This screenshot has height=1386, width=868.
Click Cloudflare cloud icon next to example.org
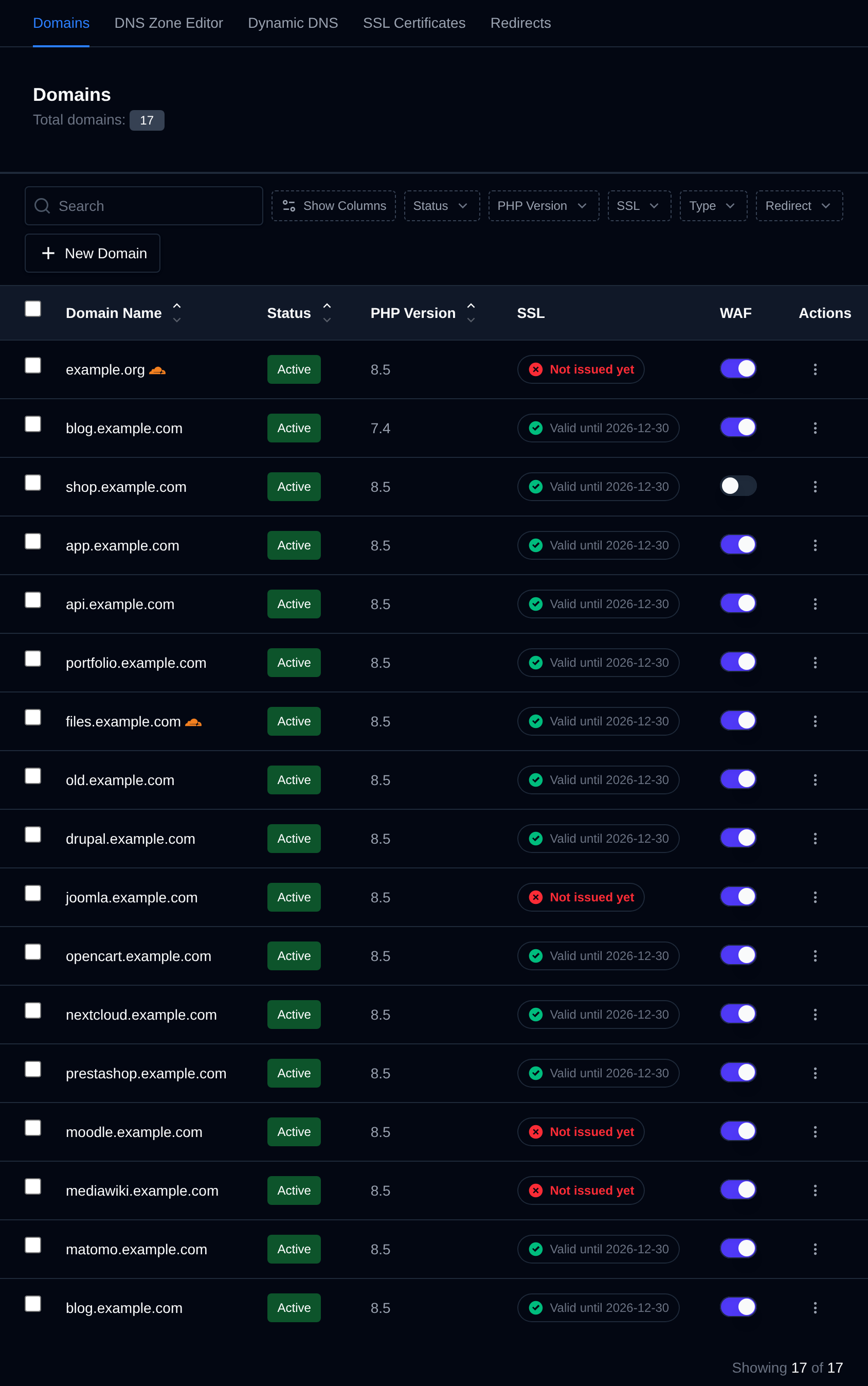coord(157,370)
